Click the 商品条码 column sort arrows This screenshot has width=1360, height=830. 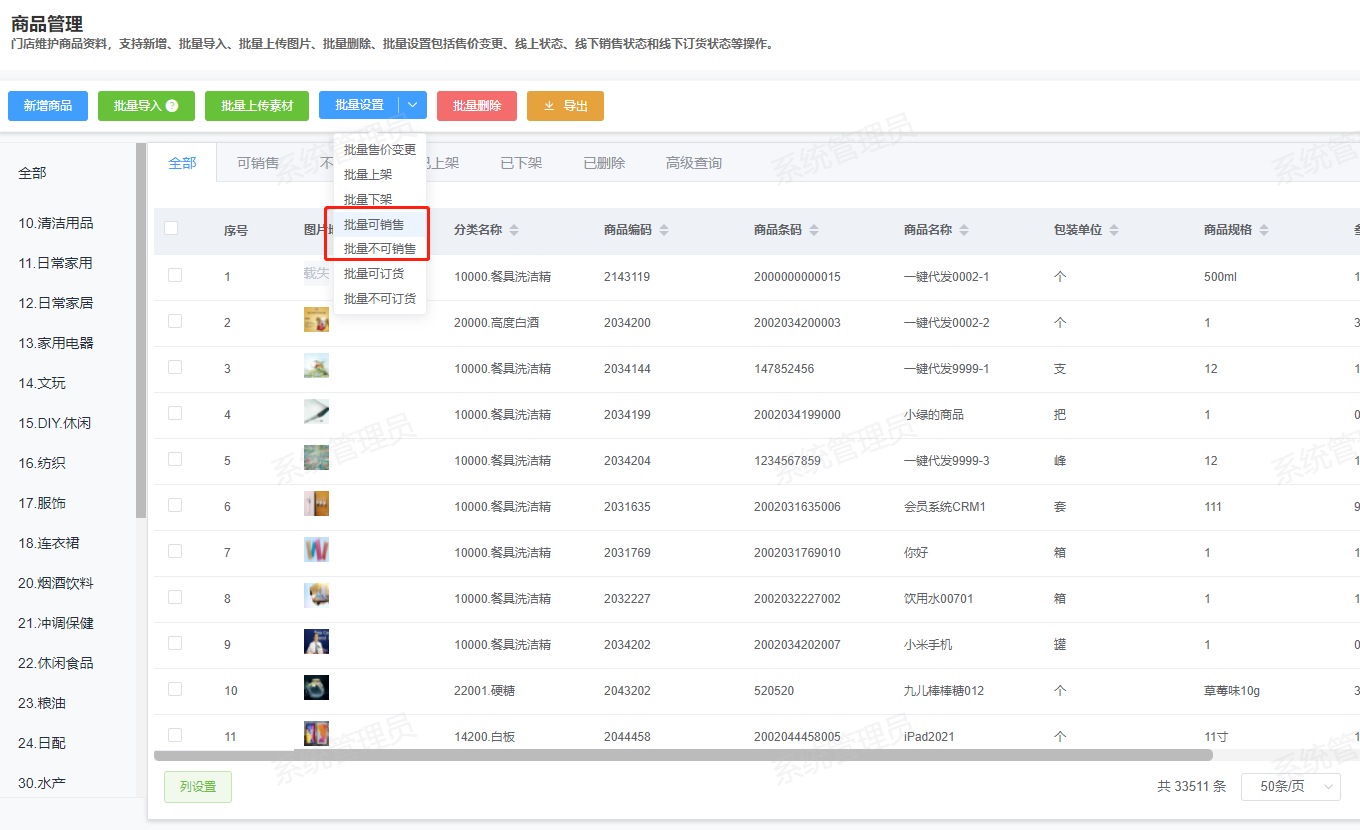pos(814,230)
